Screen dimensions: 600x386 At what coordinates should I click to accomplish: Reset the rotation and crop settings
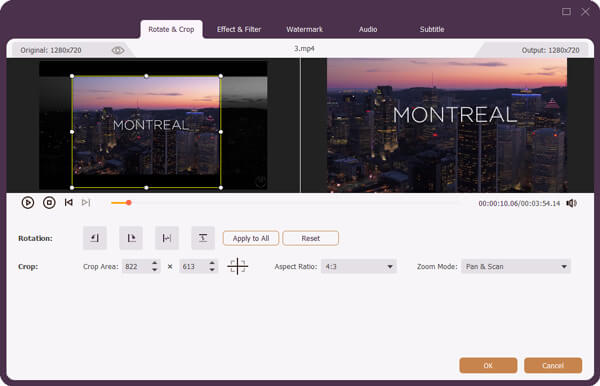pyautogui.click(x=310, y=238)
